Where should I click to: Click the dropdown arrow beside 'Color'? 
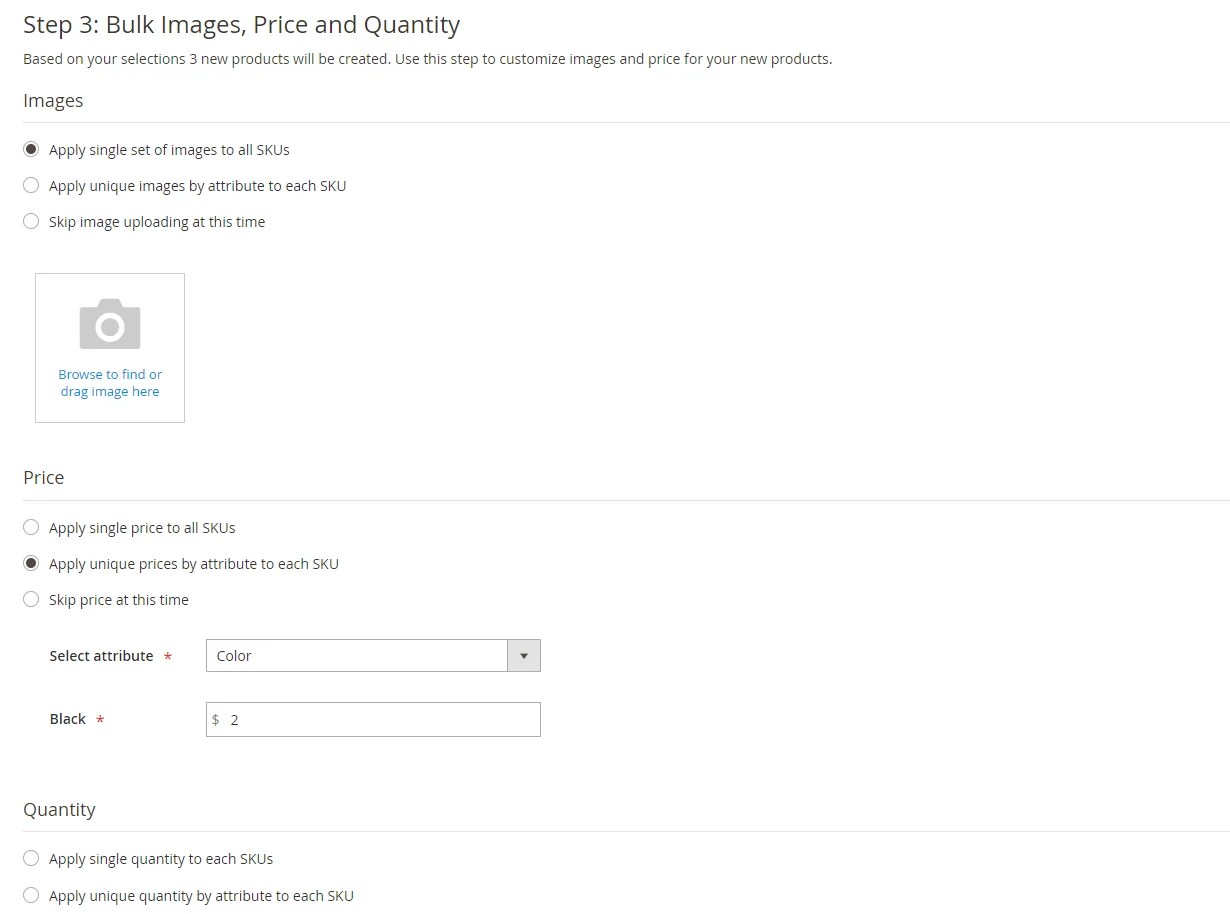(x=524, y=655)
